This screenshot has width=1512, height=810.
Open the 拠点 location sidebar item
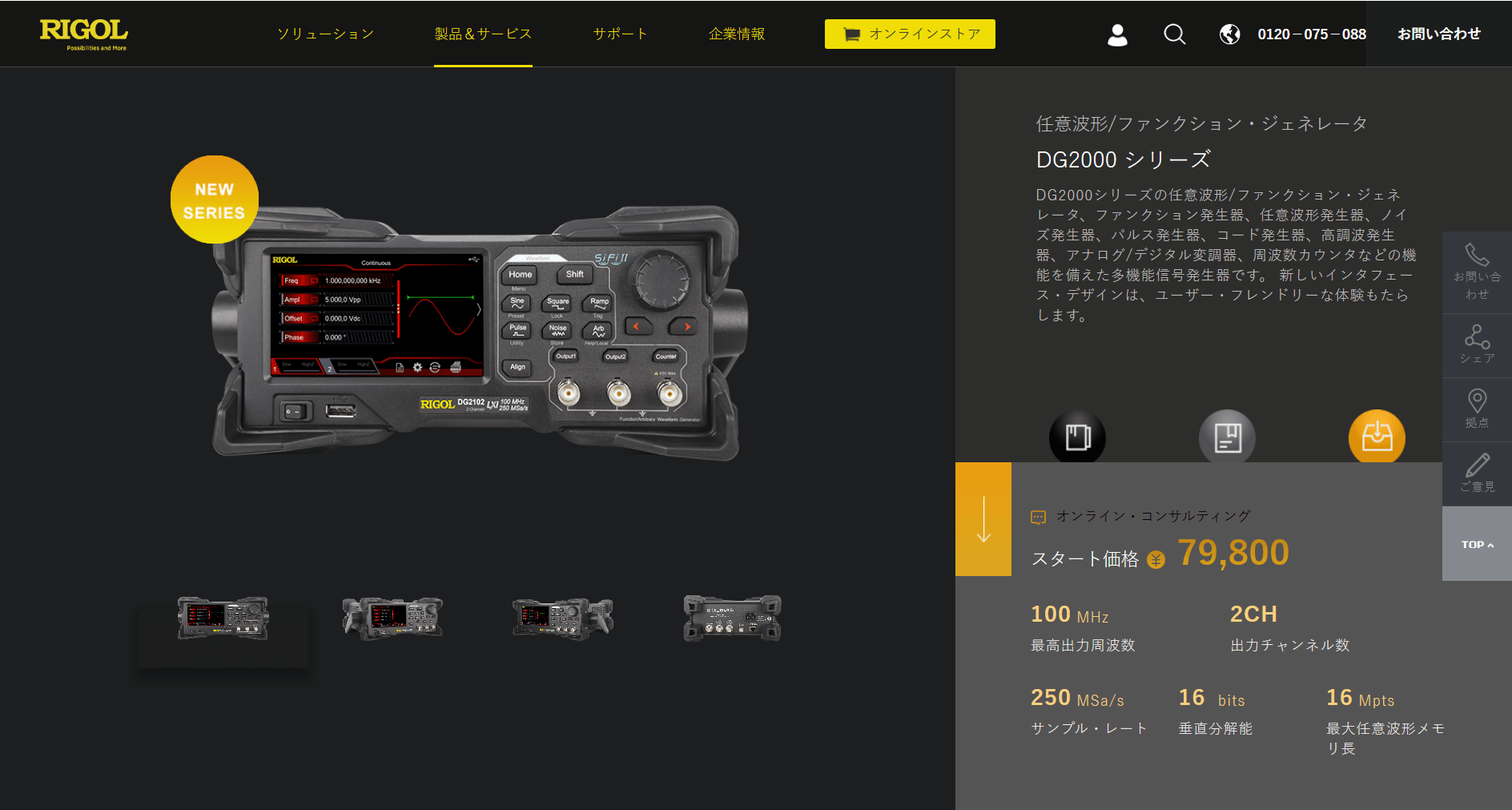coord(1477,409)
